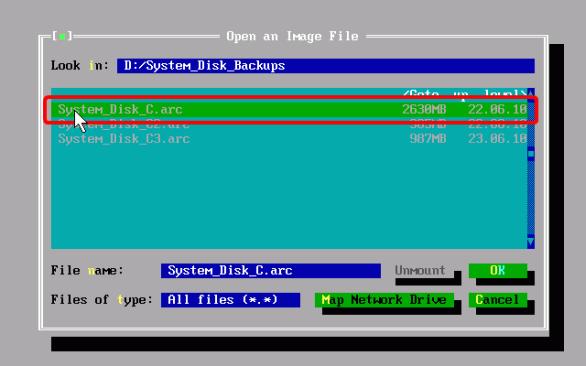Click the 987MB size of System_Disk_C3.arc
Screen dimensions: 586x366
pos(428,139)
